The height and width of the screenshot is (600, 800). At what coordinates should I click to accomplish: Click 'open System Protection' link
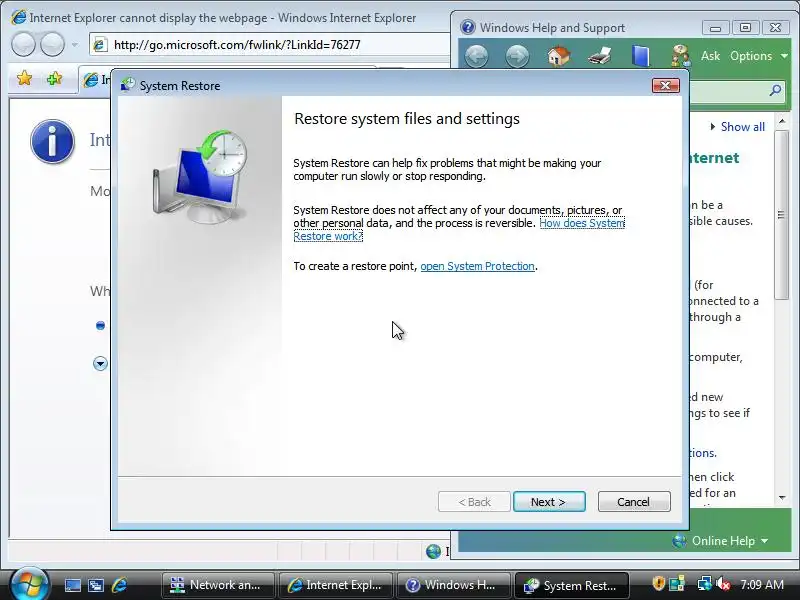tap(477, 266)
